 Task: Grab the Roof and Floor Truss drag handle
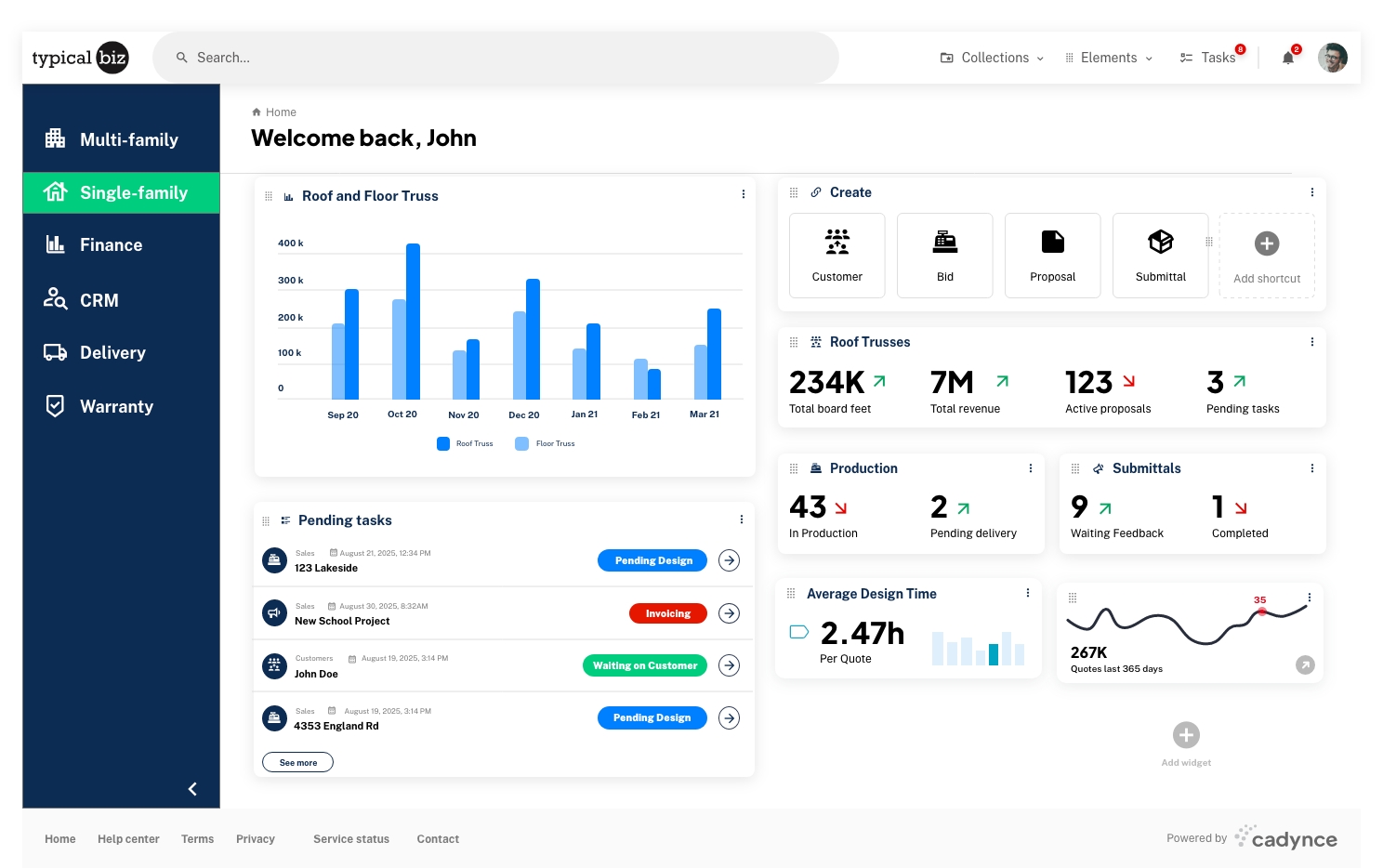coord(269,196)
